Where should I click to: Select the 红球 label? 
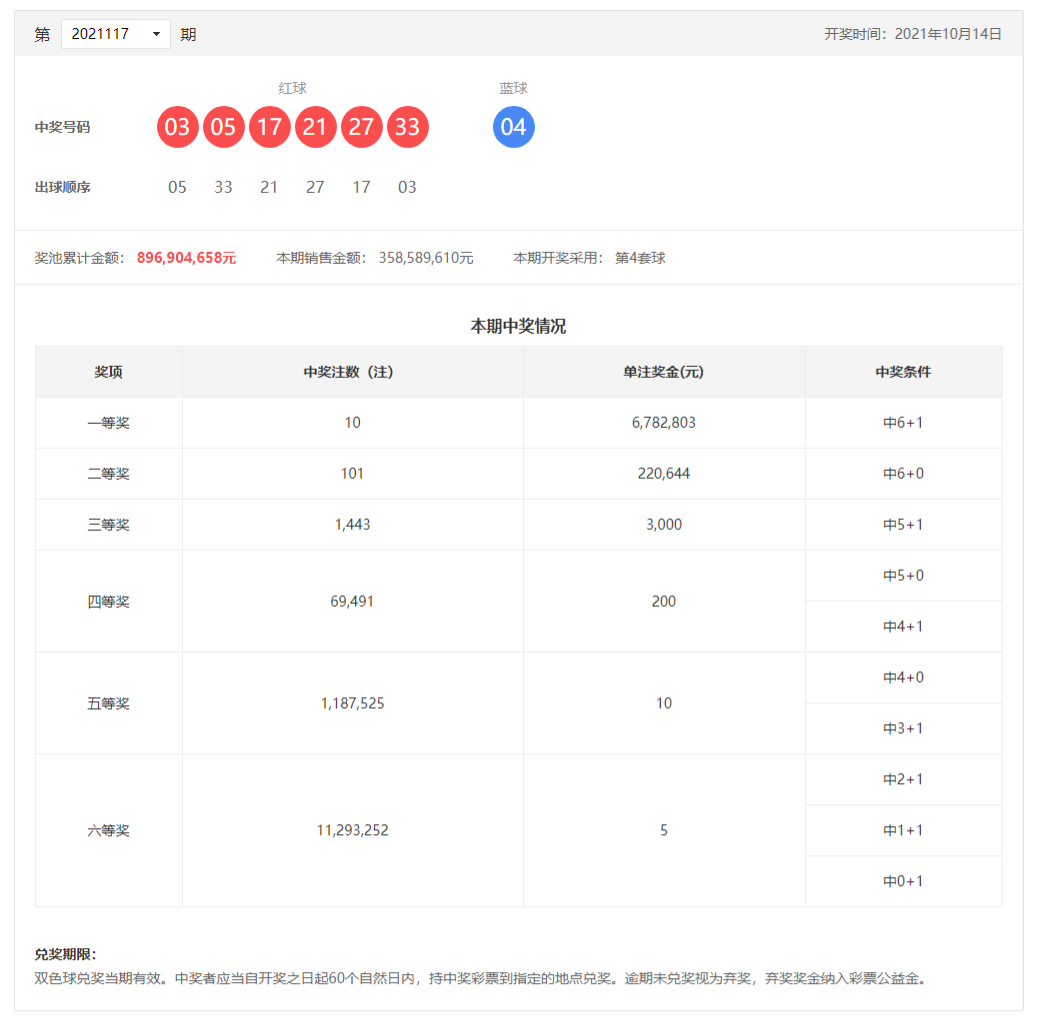[x=292, y=88]
